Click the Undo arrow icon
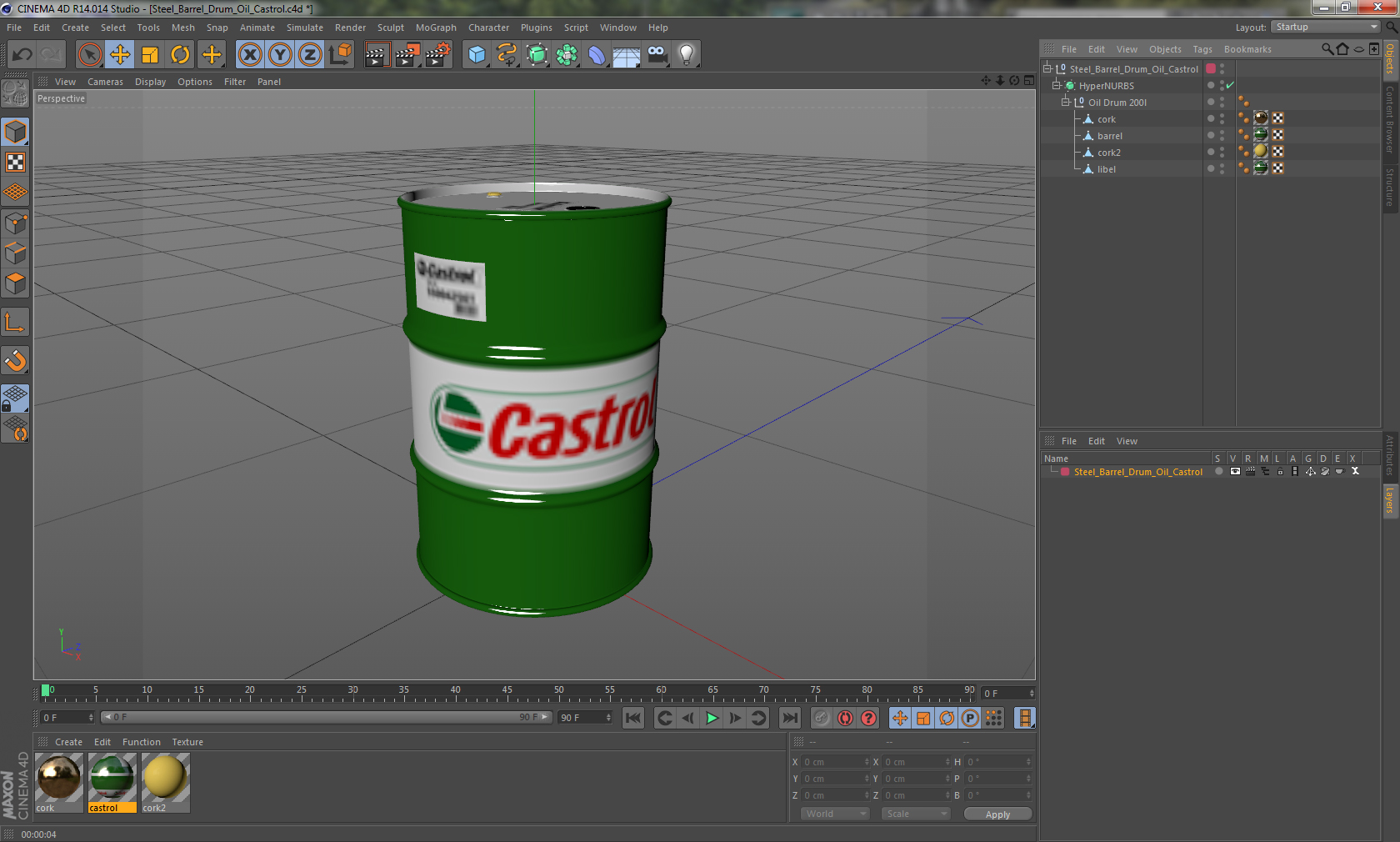The image size is (1400, 842). tap(22, 55)
